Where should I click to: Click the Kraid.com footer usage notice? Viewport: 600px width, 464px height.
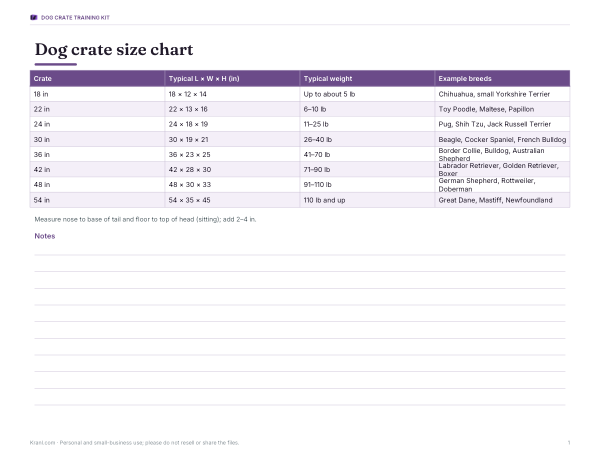[134, 443]
